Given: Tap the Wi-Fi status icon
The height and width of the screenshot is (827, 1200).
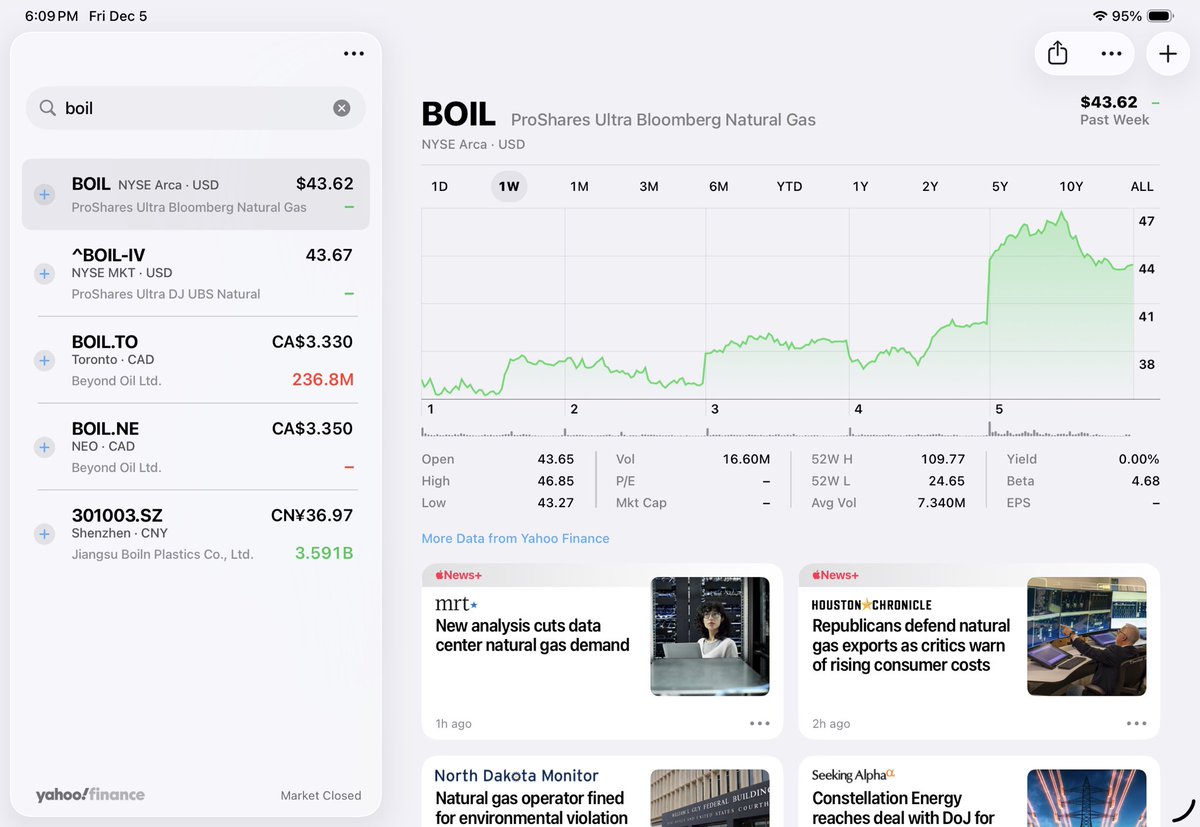Looking at the screenshot, I should 1100,16.
